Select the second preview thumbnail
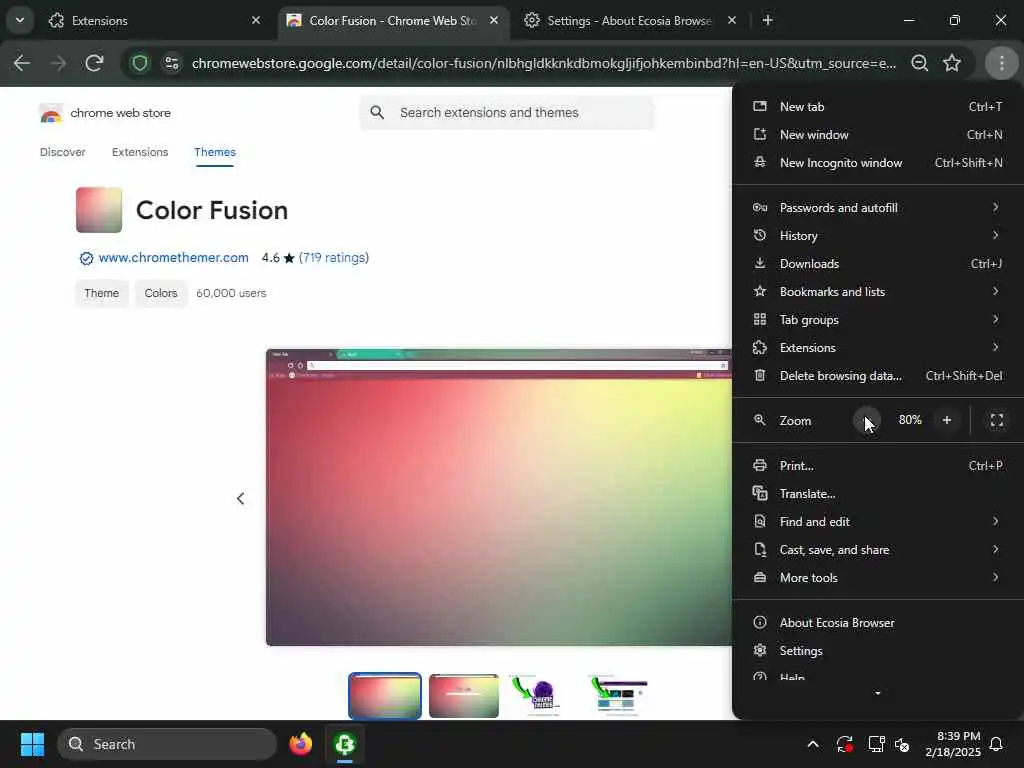 [x=464, y=696]
